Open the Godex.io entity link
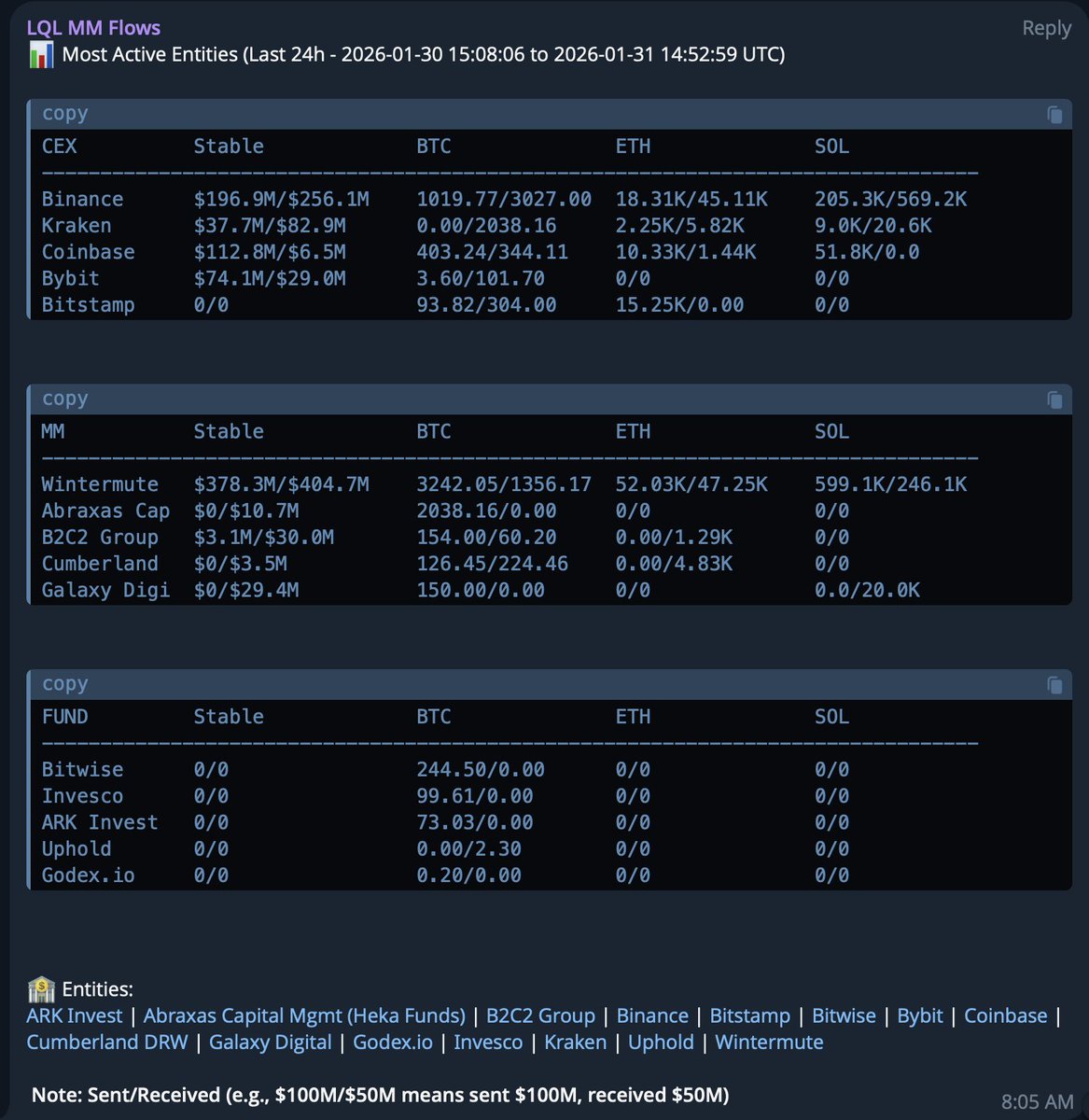The width and height of the screenshot is (1089, 1120). coord(393,1042)
